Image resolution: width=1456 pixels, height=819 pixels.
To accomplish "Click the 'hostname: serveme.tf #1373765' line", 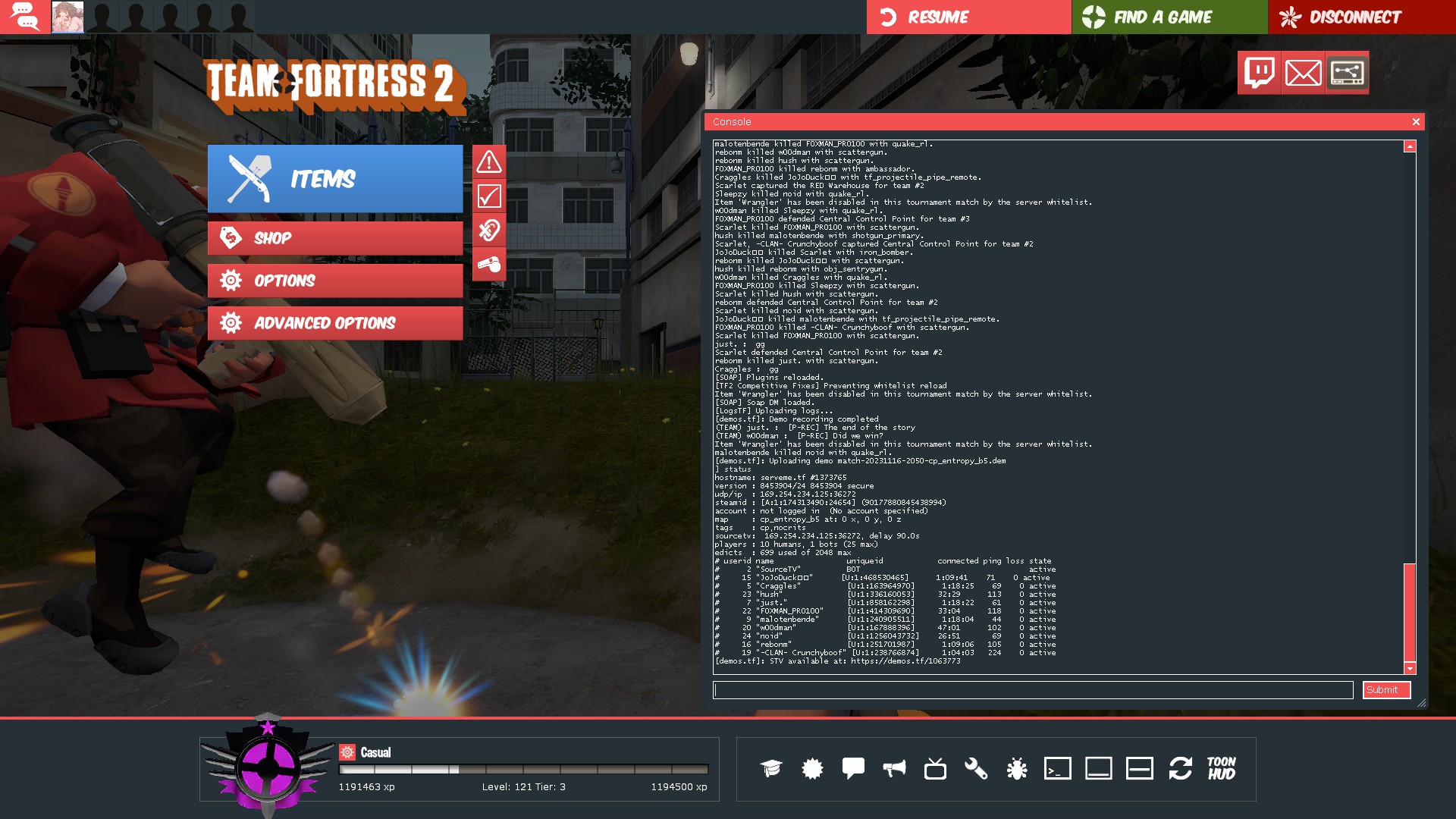I will pyautogui.click(x=780, y=478).
